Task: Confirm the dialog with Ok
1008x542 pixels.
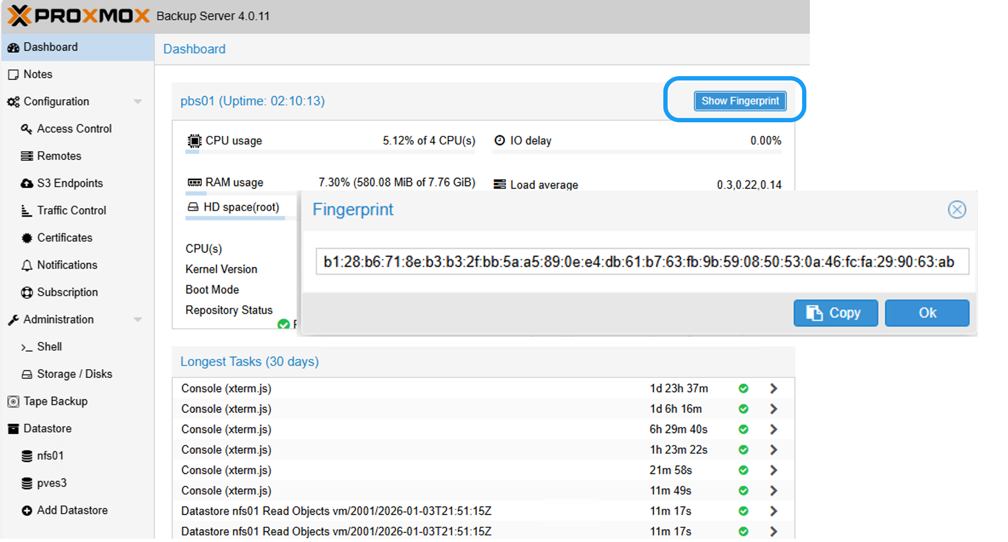Action: [x=926, y=313]
